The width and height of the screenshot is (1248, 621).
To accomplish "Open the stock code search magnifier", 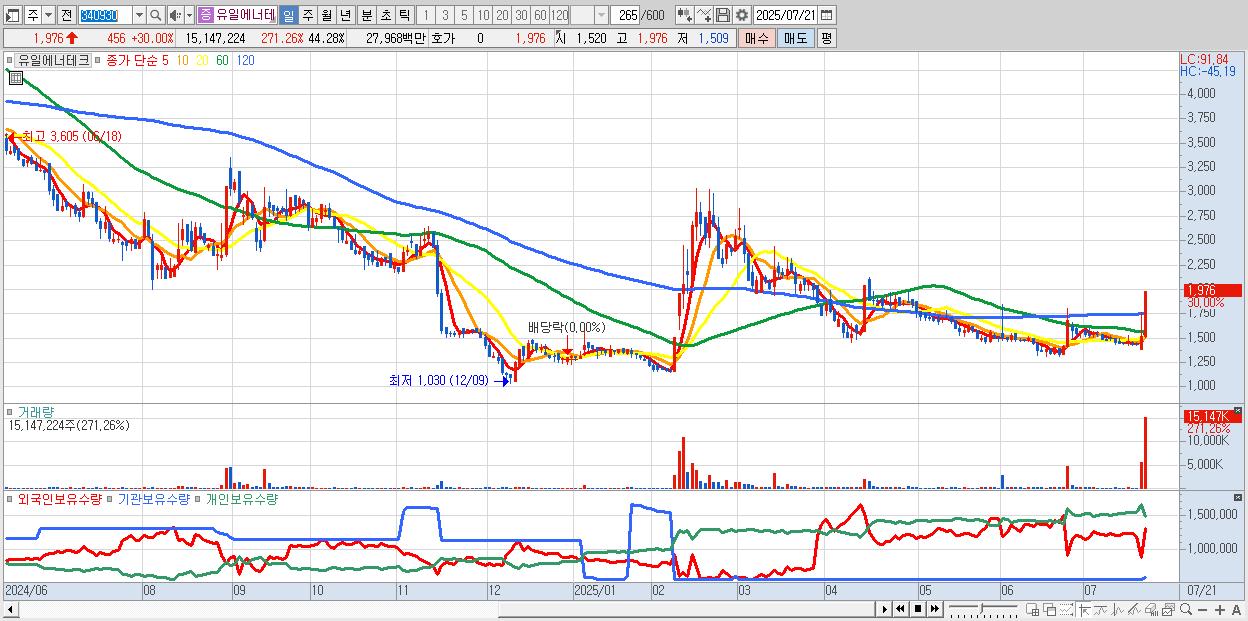I will (156, 15).
